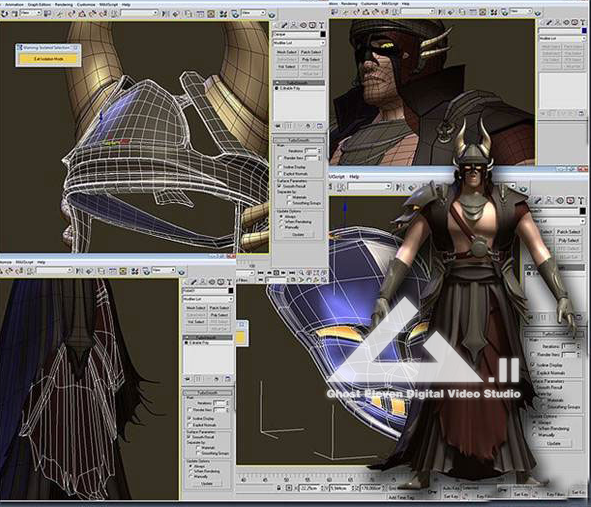Screen dimensions: 591x507
Task: Click Quick Render teapot in helmet window
Action: (271, 14)
